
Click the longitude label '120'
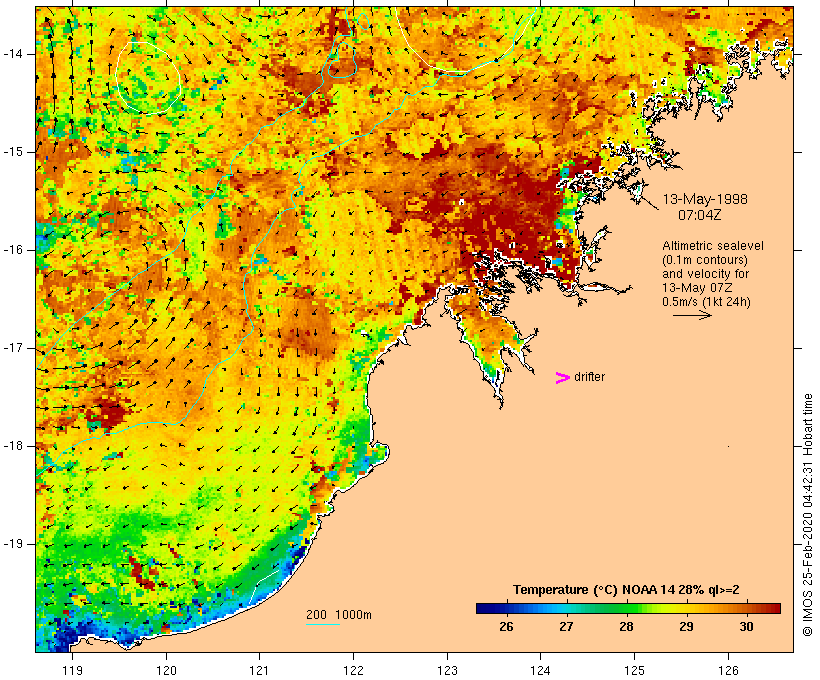pyautogui.click(x=166, y=670)
